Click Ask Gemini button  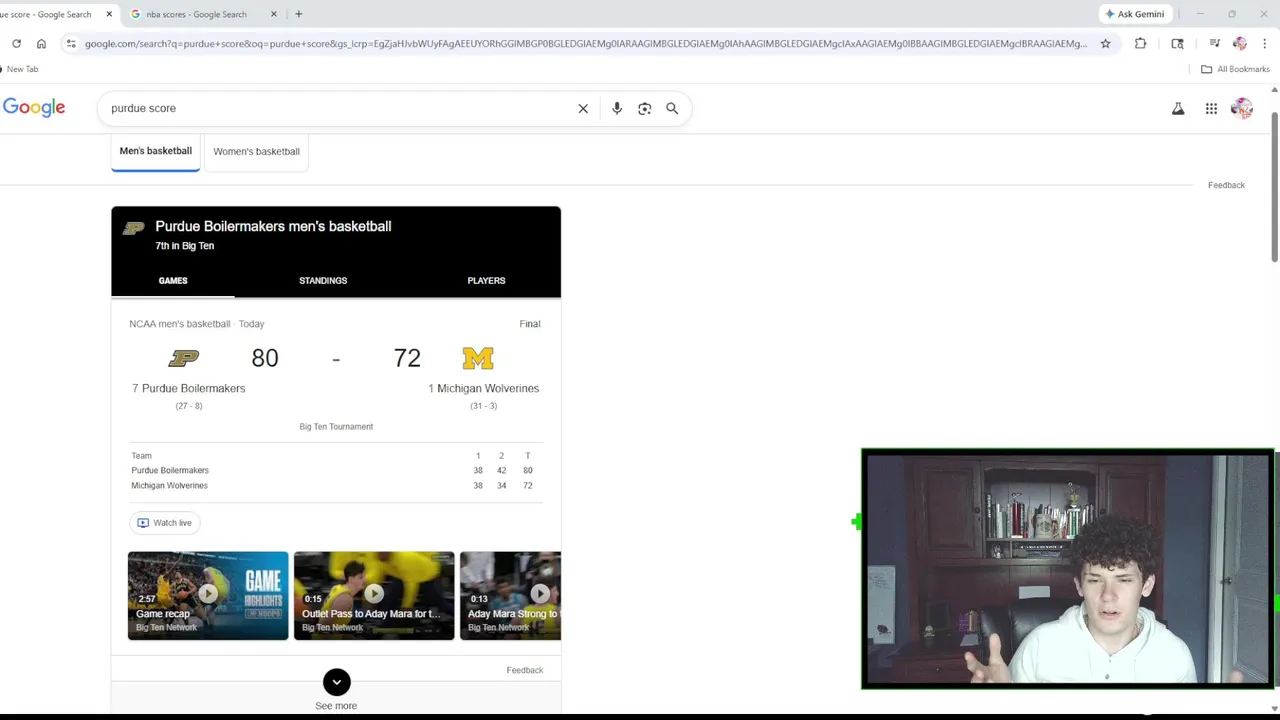coord(1134,14)
